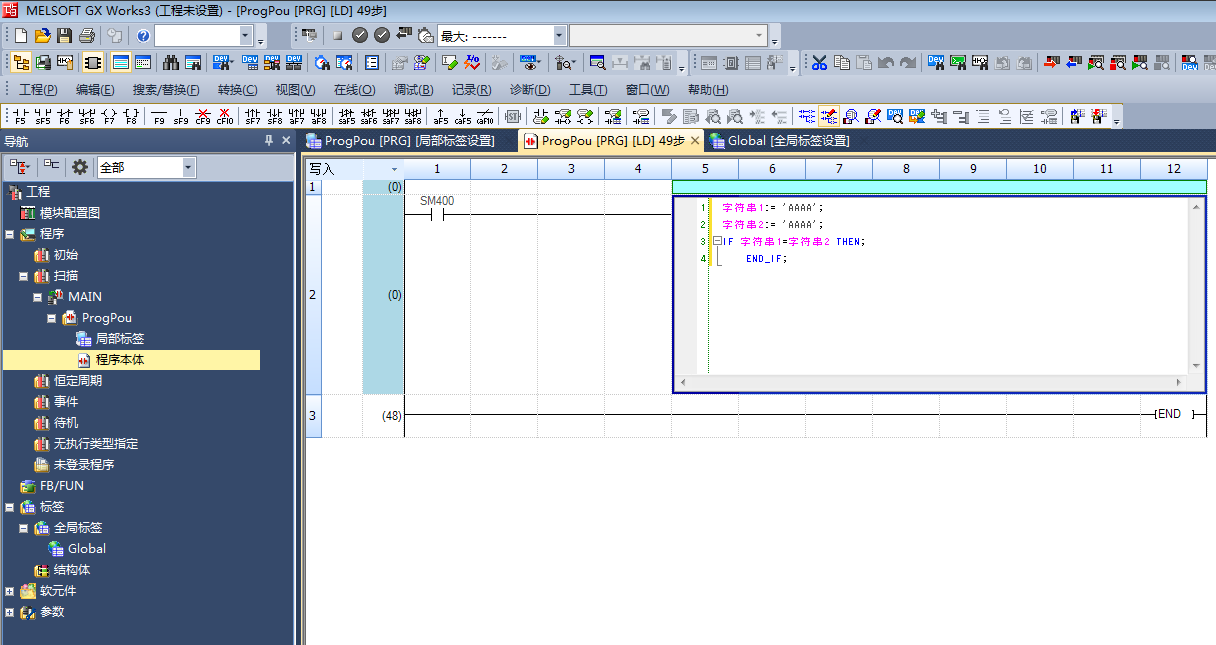Open the 转换(C) menu
1216x645 pixels.
(x=237, y=90)
